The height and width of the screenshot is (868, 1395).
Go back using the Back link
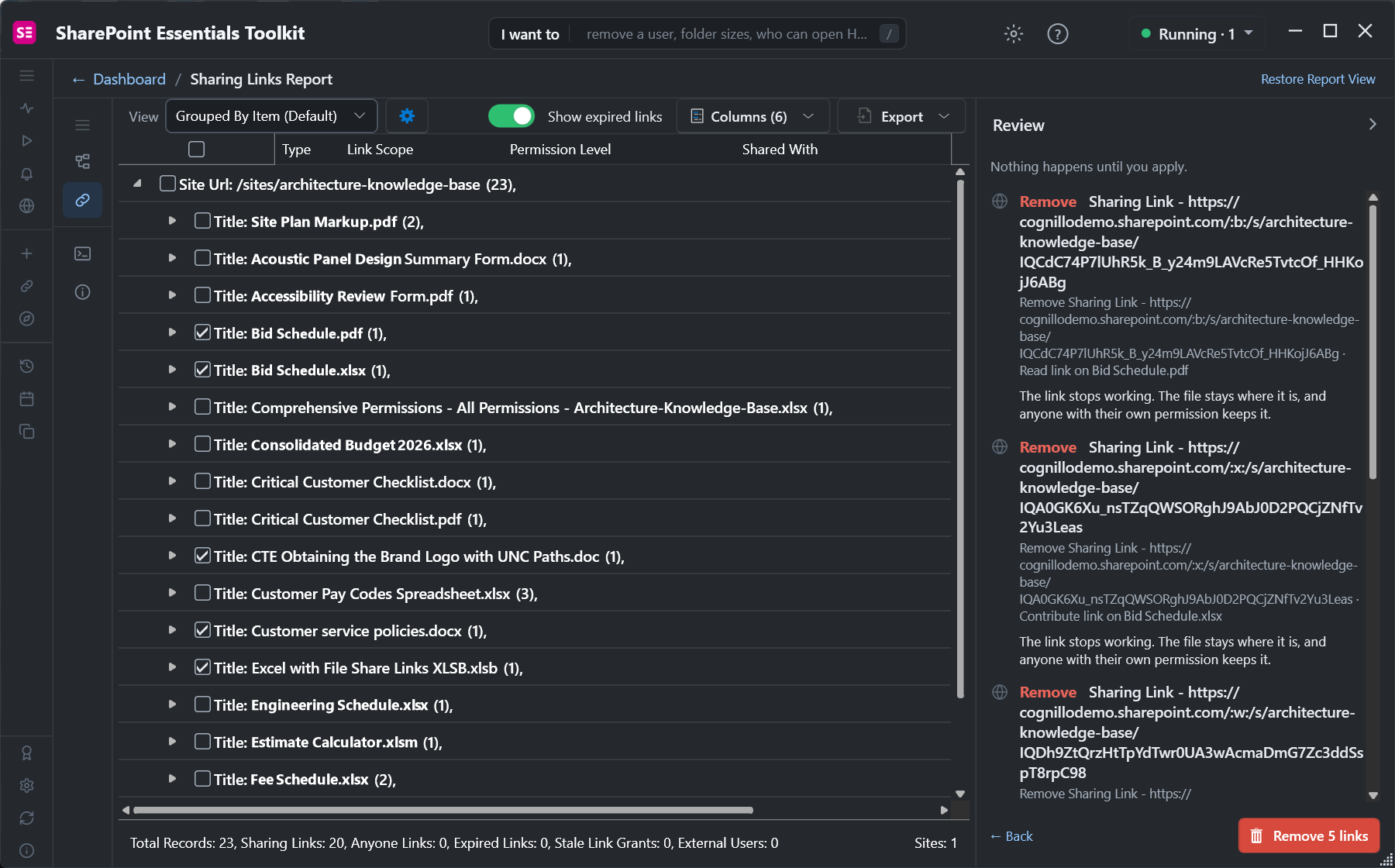coord(1011,836)
